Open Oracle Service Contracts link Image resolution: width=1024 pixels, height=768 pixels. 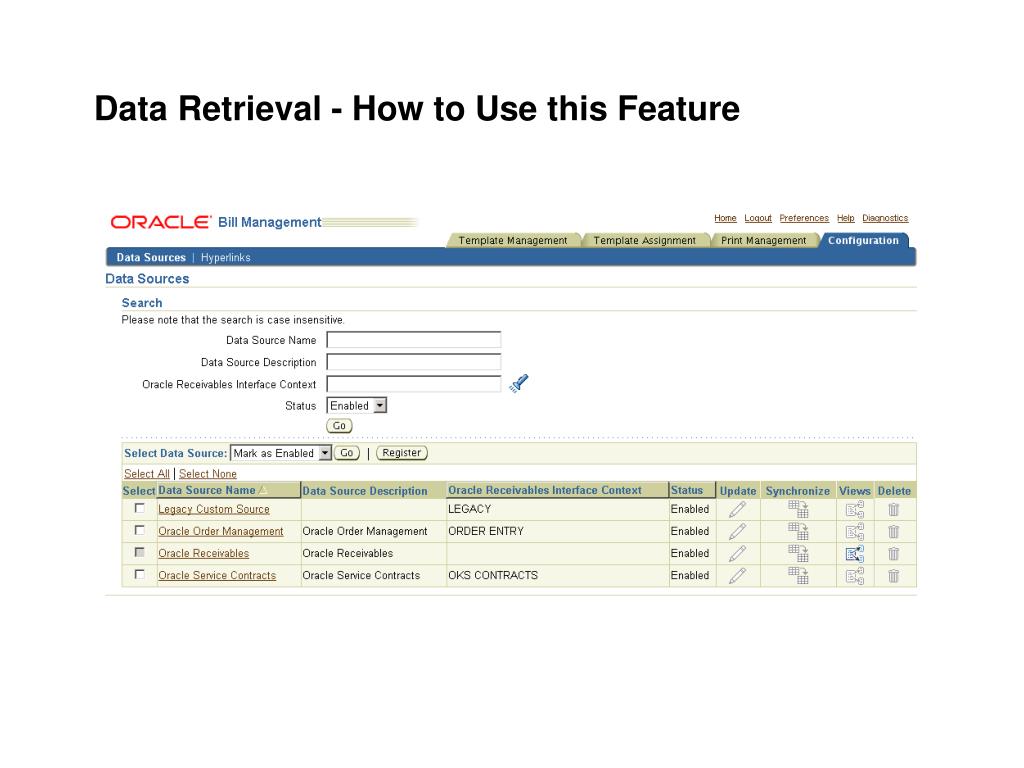click(217, 576)
